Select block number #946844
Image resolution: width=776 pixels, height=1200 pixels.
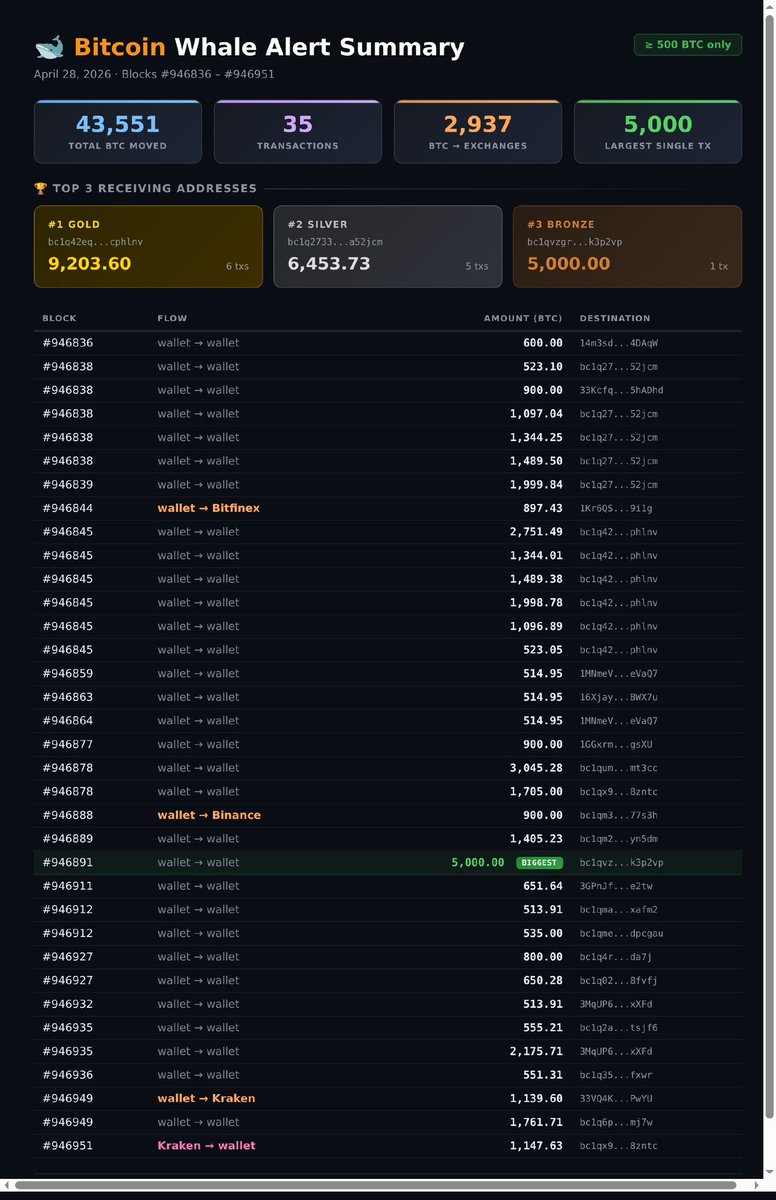coord(68,508)
